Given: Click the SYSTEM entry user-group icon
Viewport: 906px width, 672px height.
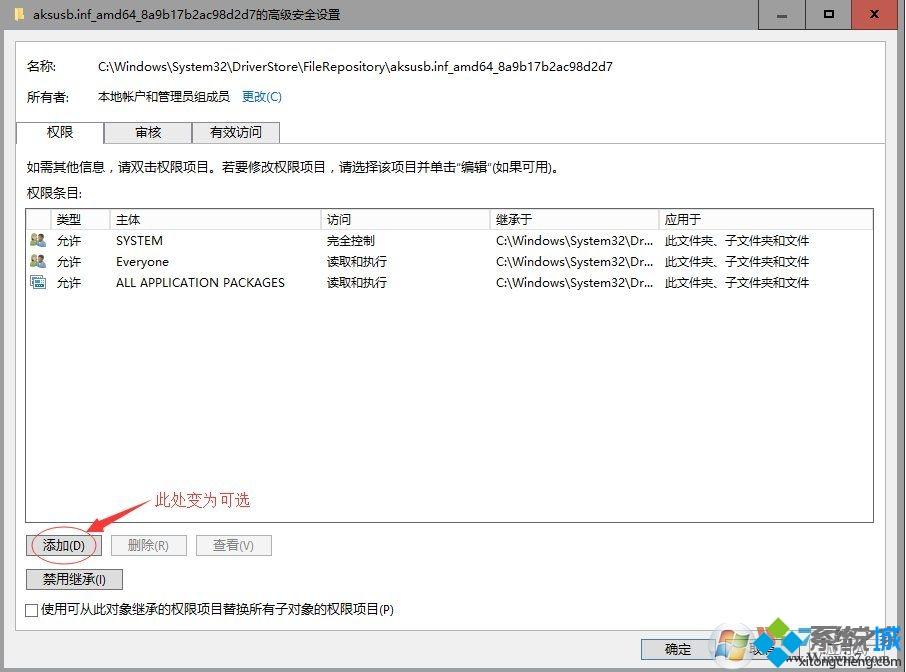Looking at the screenshot, I should (38, 240).
